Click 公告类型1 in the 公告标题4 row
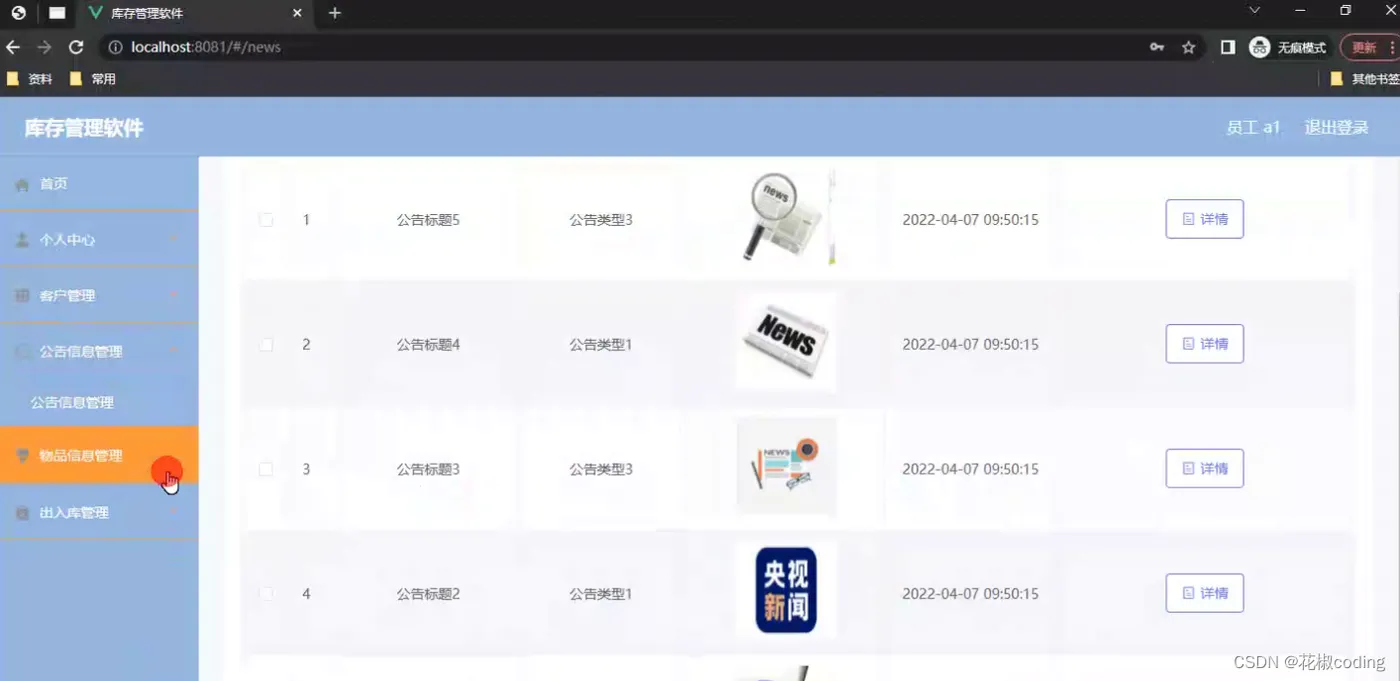 [601, 344]
